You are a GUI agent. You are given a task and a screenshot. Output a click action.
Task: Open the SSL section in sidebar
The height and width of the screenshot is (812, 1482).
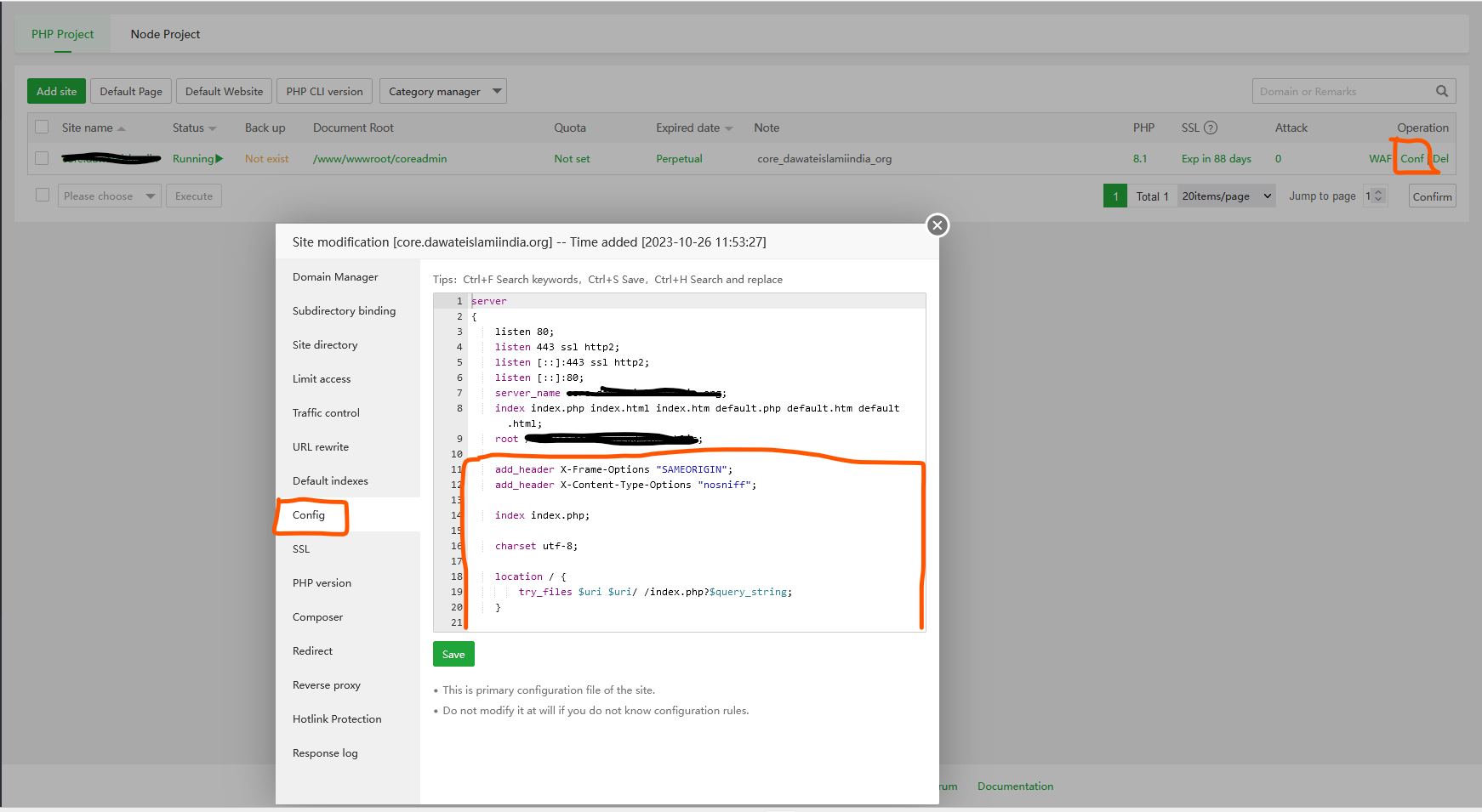[301, 549]
